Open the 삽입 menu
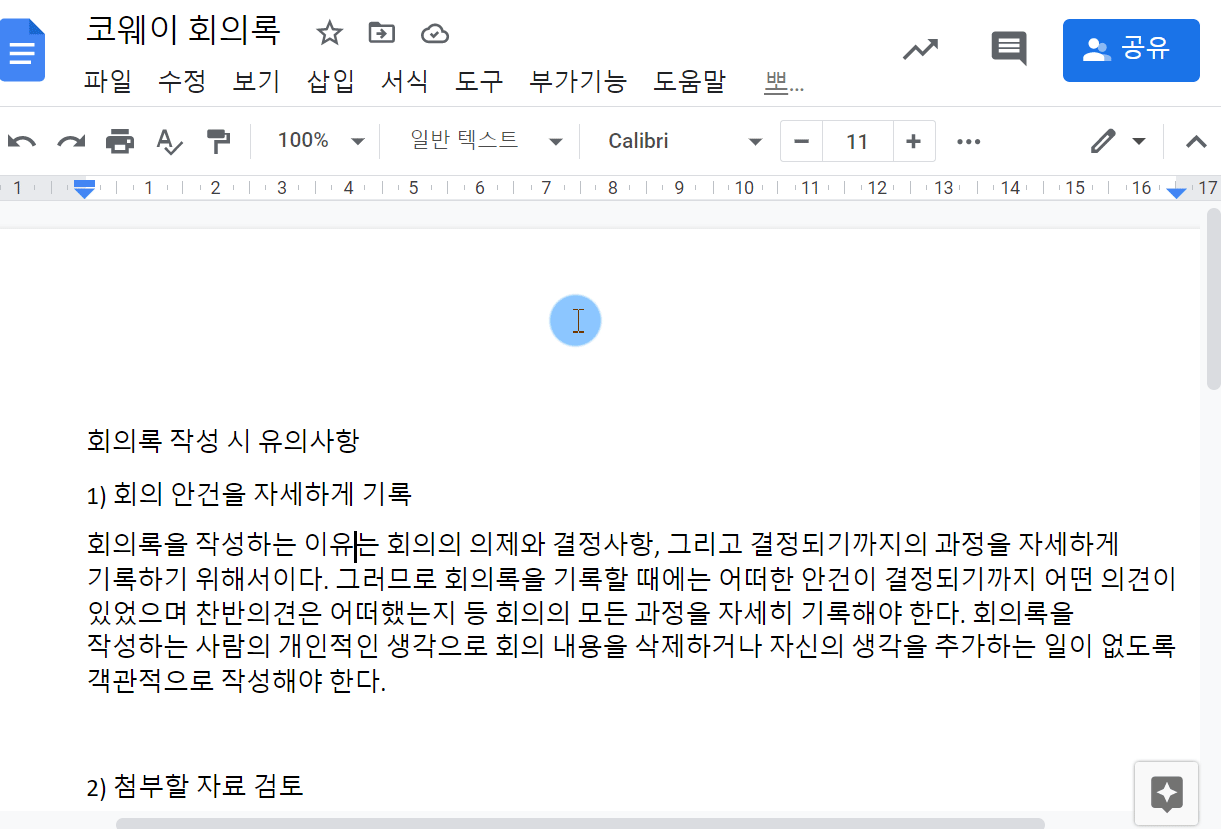This screenshot has height=829, width=1221. (x=331, y=82)
